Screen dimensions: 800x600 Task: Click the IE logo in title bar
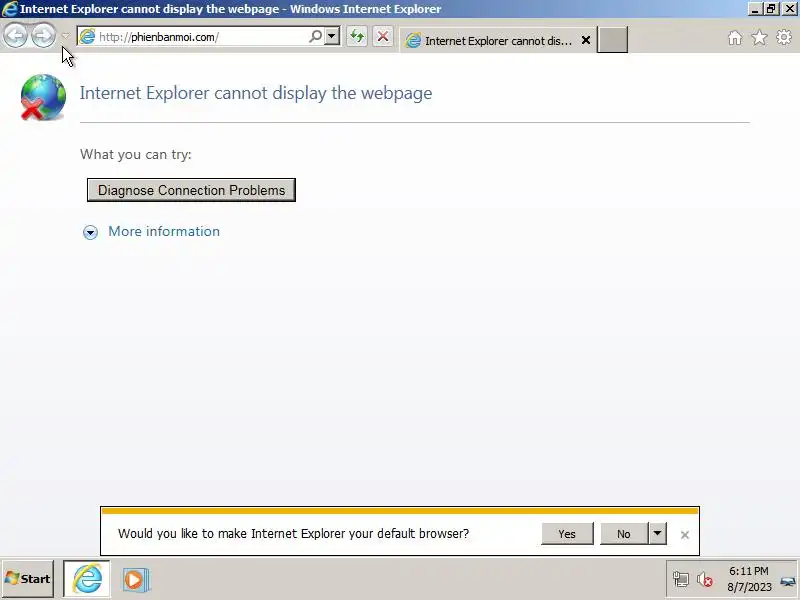[x=10, y=9]
